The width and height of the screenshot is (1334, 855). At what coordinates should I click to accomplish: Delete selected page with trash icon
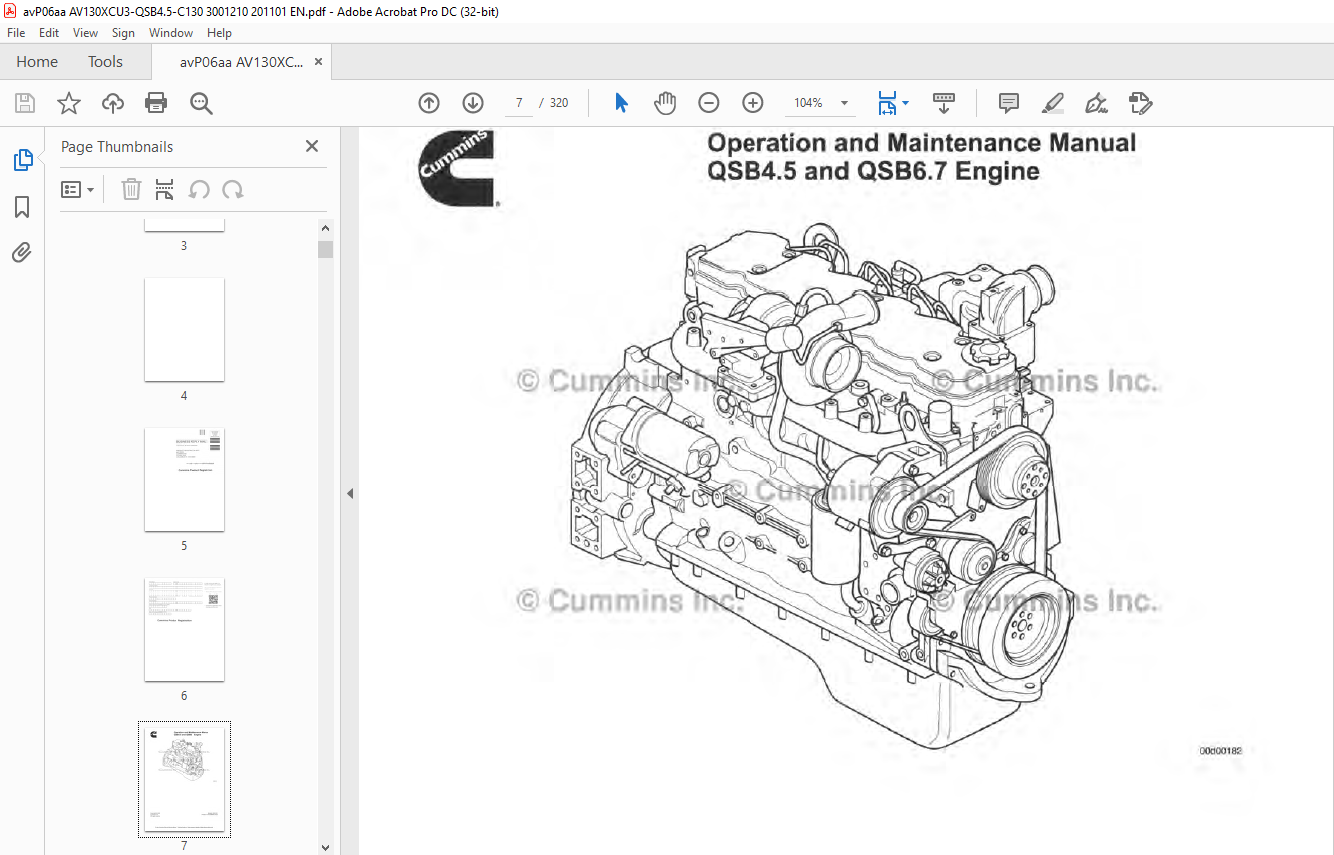(x=131, y=189)
